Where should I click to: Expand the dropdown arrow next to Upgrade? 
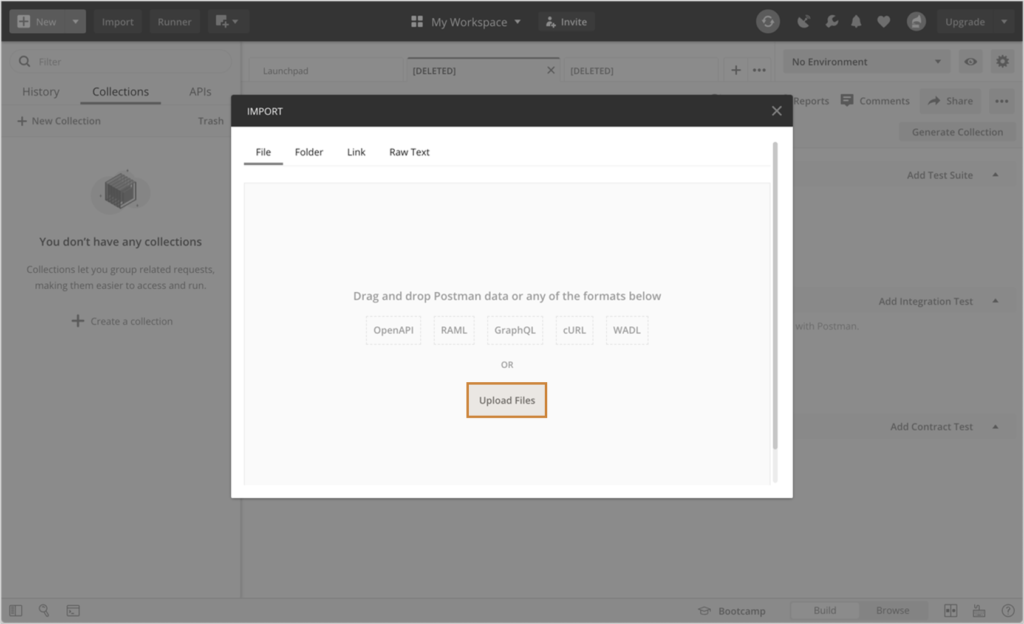click(1004, 22)
